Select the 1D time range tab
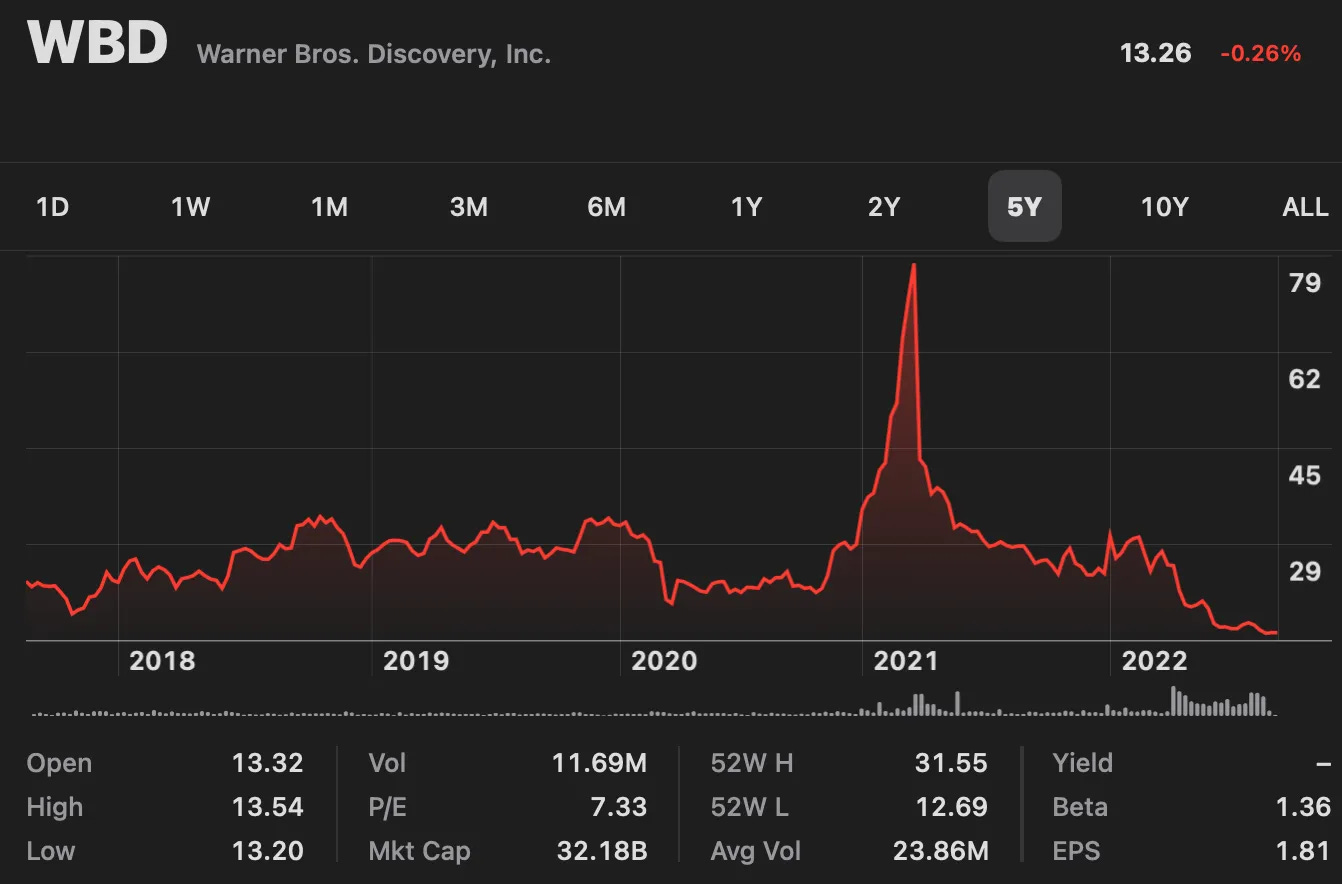1342x884 pixels. [x=52, y=207]
